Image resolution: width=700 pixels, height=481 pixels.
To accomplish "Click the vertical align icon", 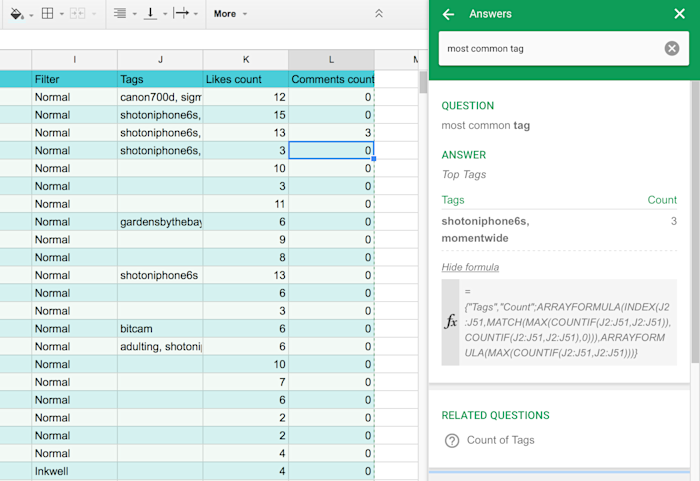I will tap(151, 14).
